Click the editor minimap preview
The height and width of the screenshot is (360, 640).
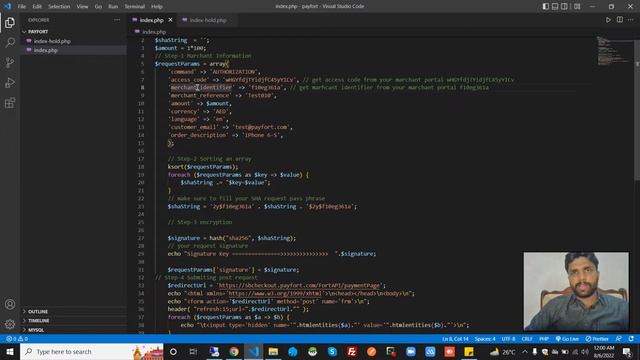(x=613, y=51)
